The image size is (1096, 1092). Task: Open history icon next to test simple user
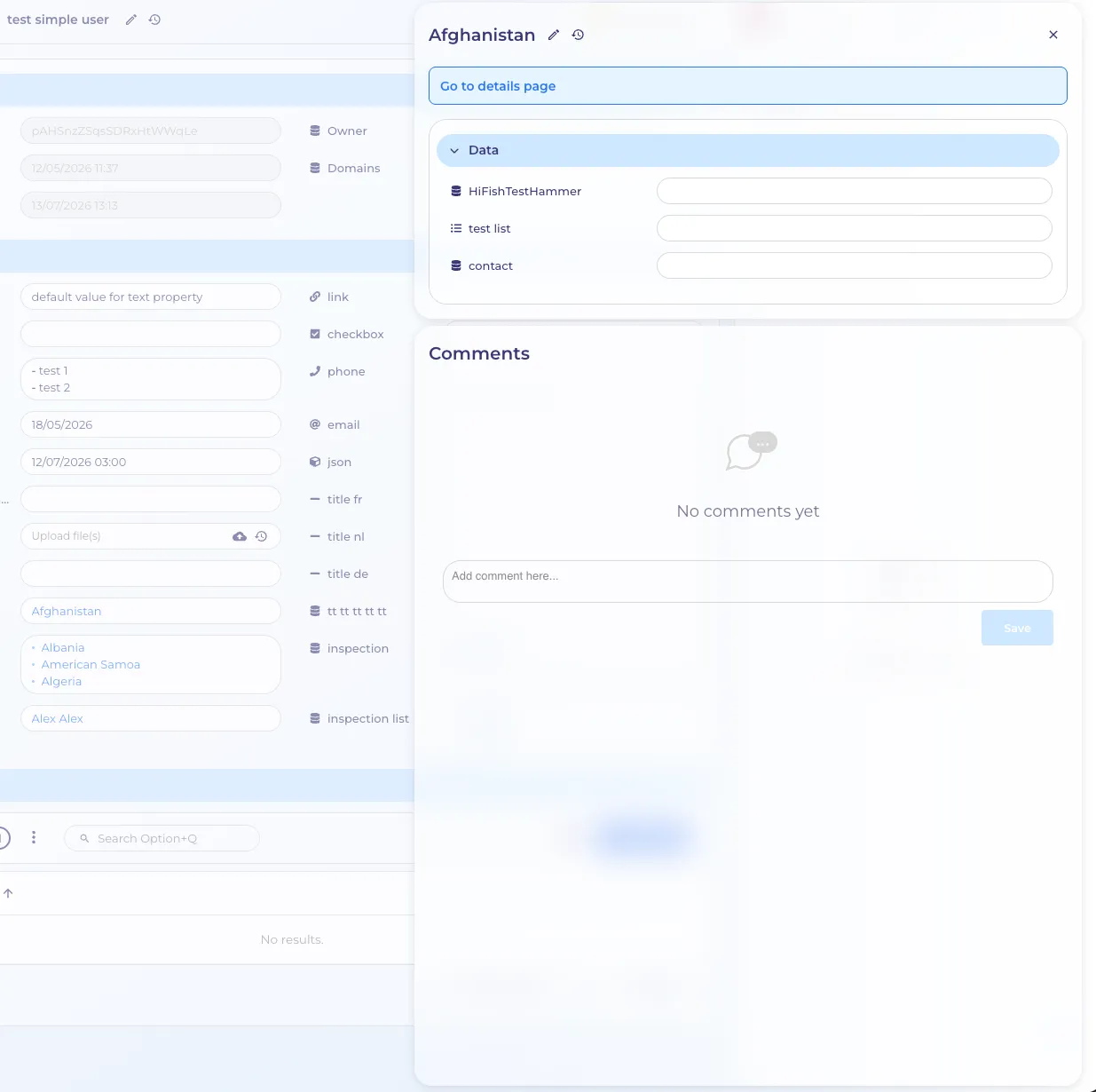154,20
